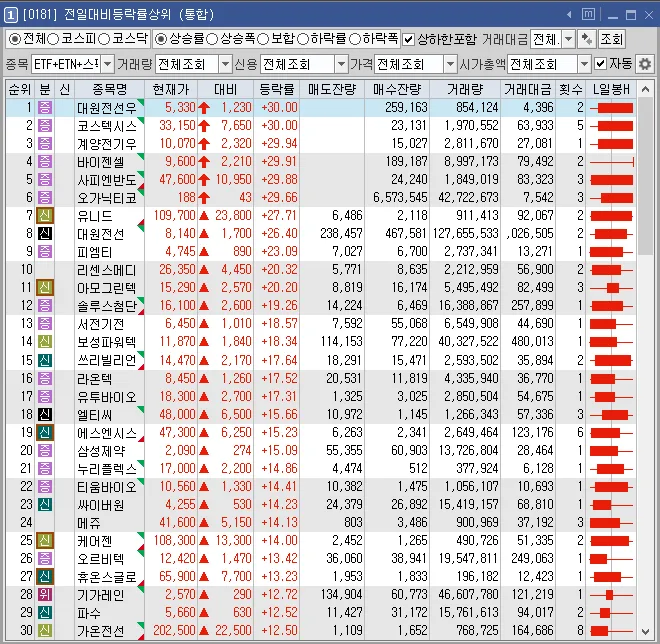The width and height of the screenshot is (660, 644).
Task: Open the 거래대금 dropdown
Action: coord(569,40)
